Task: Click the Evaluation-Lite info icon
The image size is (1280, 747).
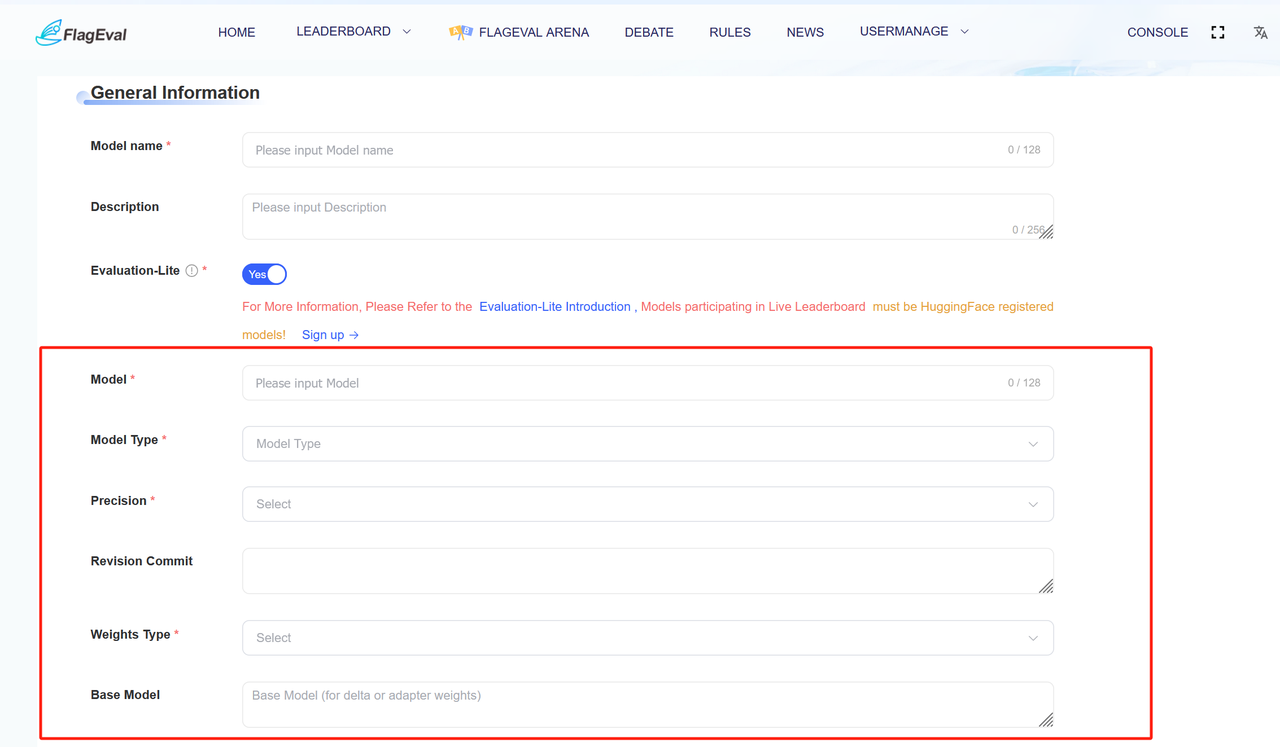Action: [192, 271]
